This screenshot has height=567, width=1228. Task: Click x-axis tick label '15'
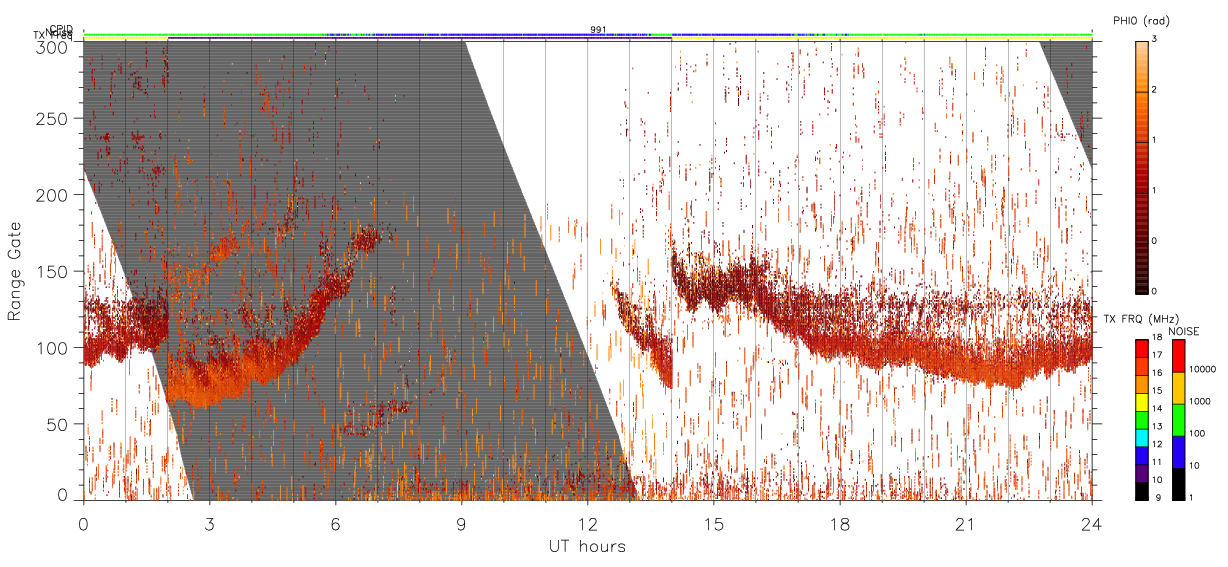(x=714, y=523)
